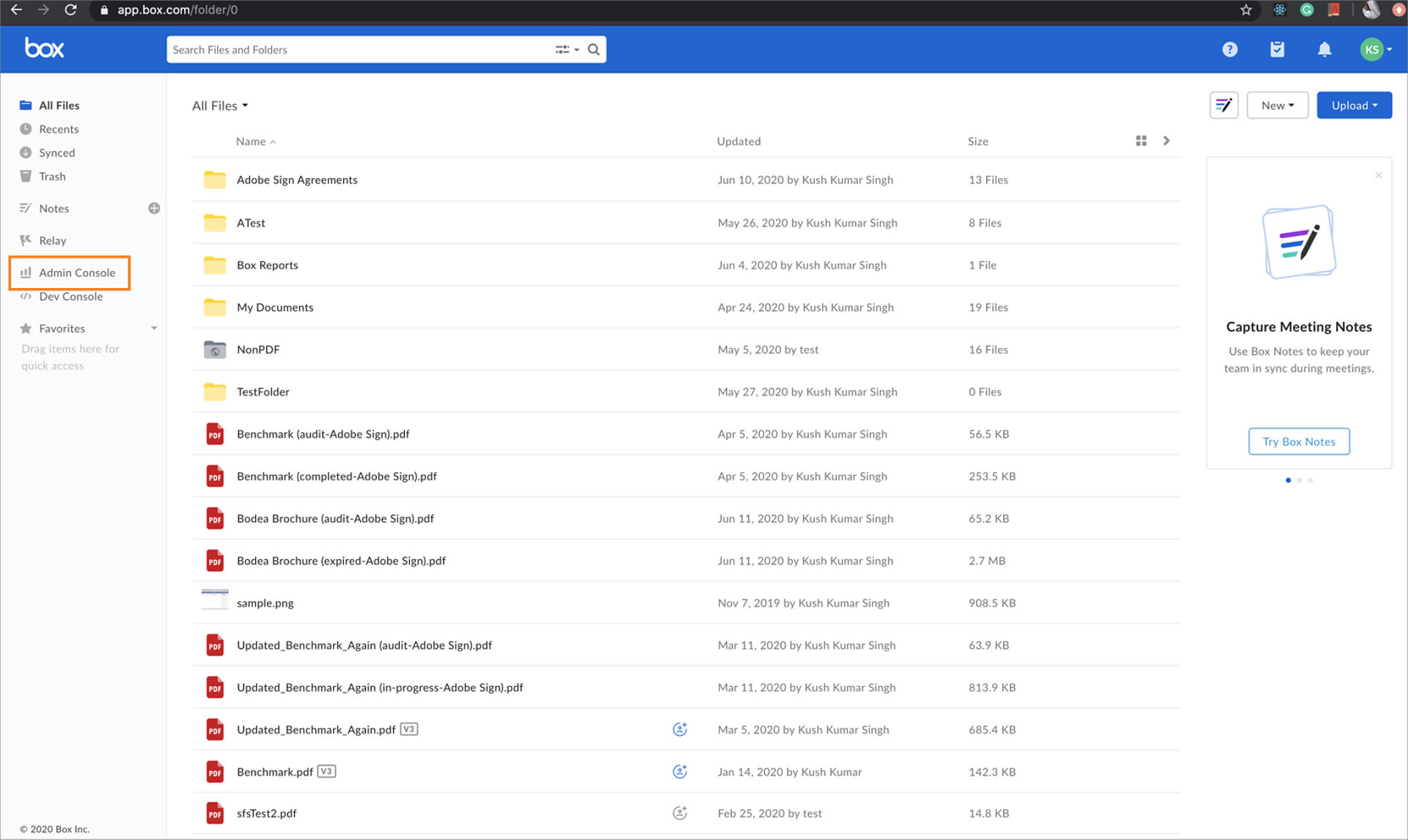Click the Box logo in header

click(45, 48)
